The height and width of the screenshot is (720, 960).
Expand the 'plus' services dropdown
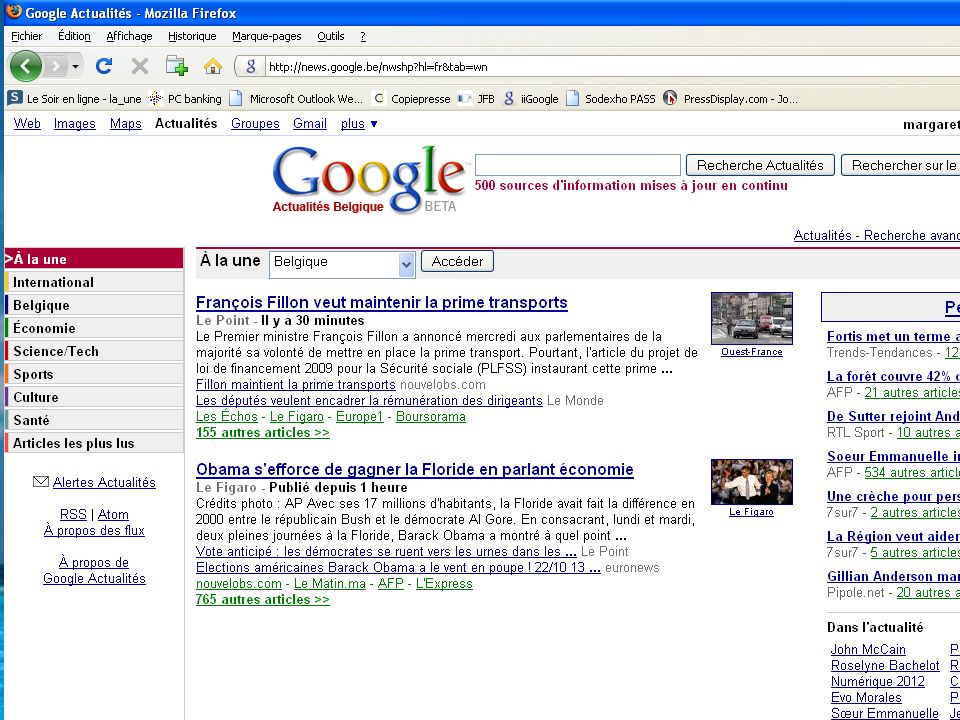coord(359,124)
